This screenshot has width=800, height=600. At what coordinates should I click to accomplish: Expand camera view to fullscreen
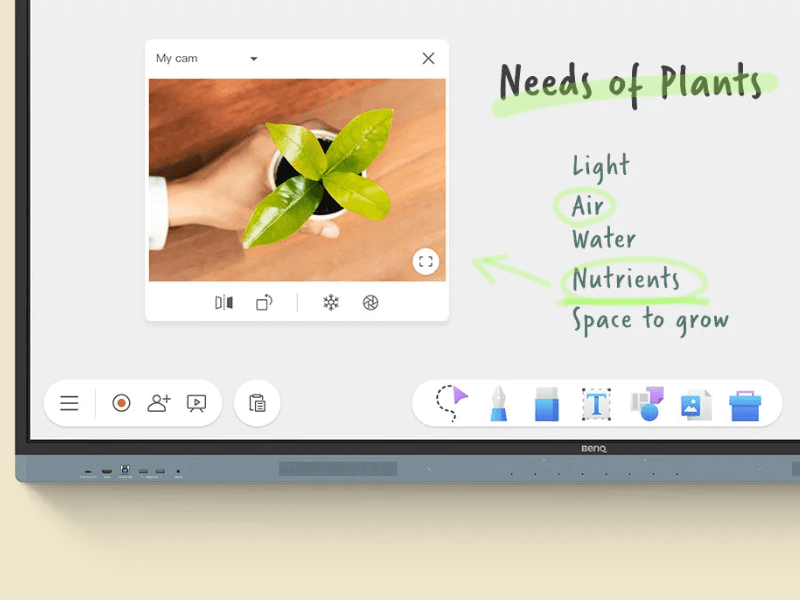[426, 262]
